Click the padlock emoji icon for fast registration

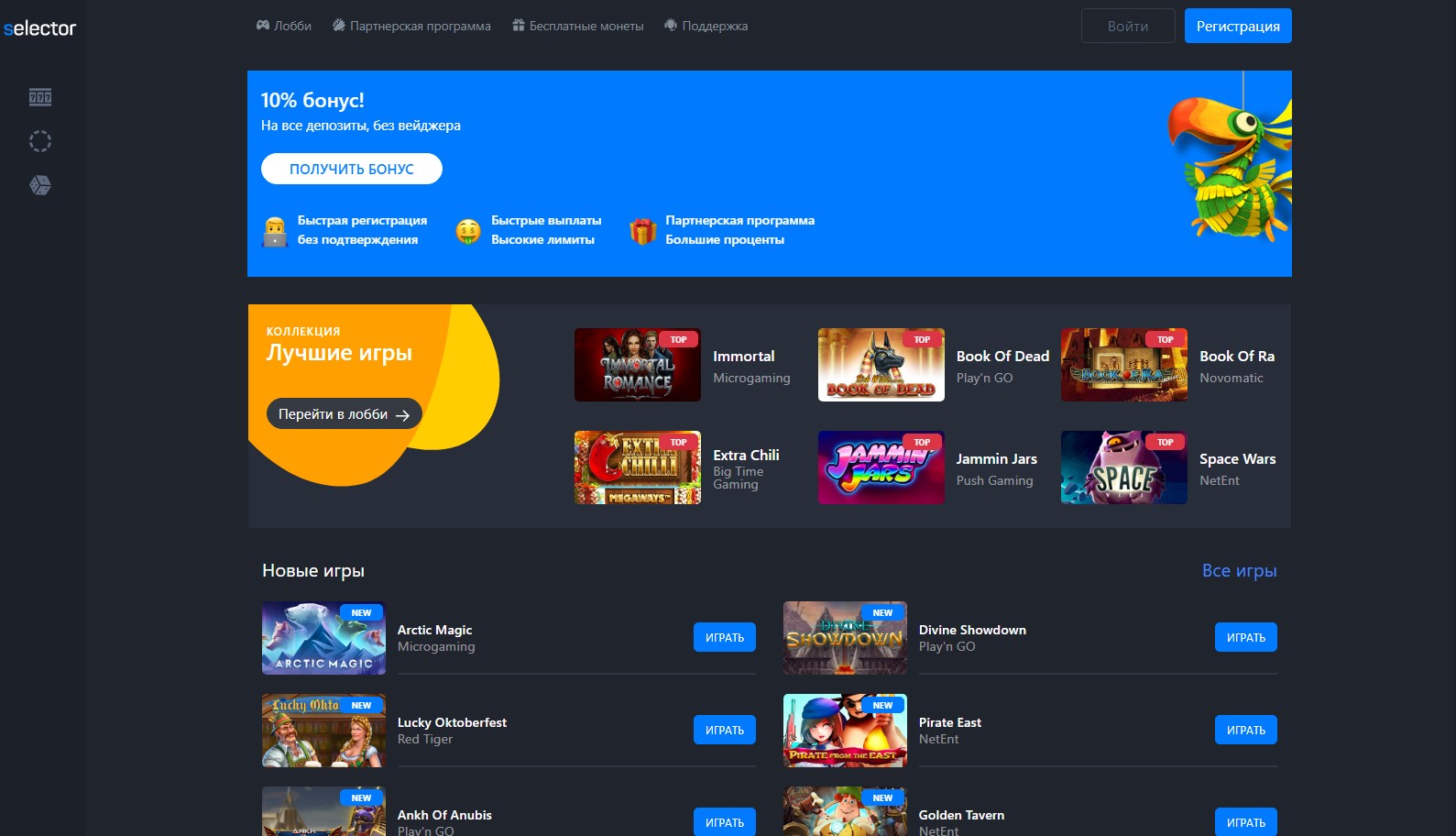pos(275,231)
